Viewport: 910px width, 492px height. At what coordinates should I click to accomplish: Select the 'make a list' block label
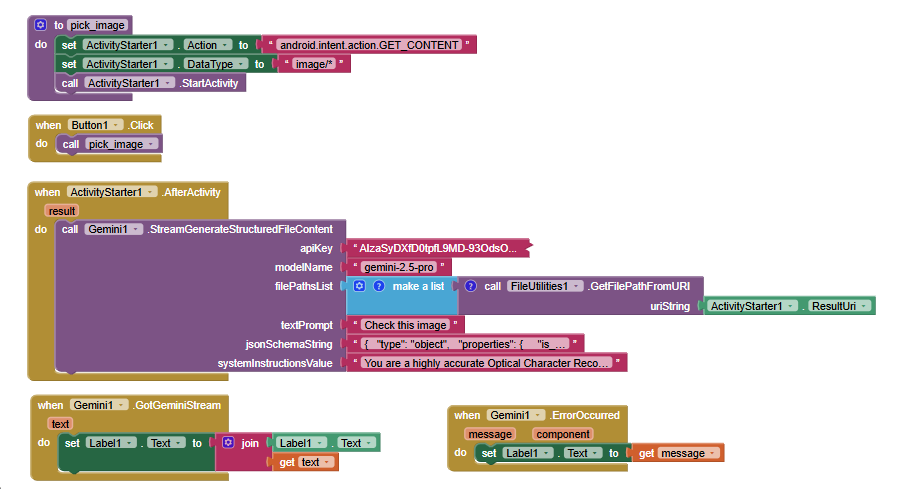coord(418,286)
